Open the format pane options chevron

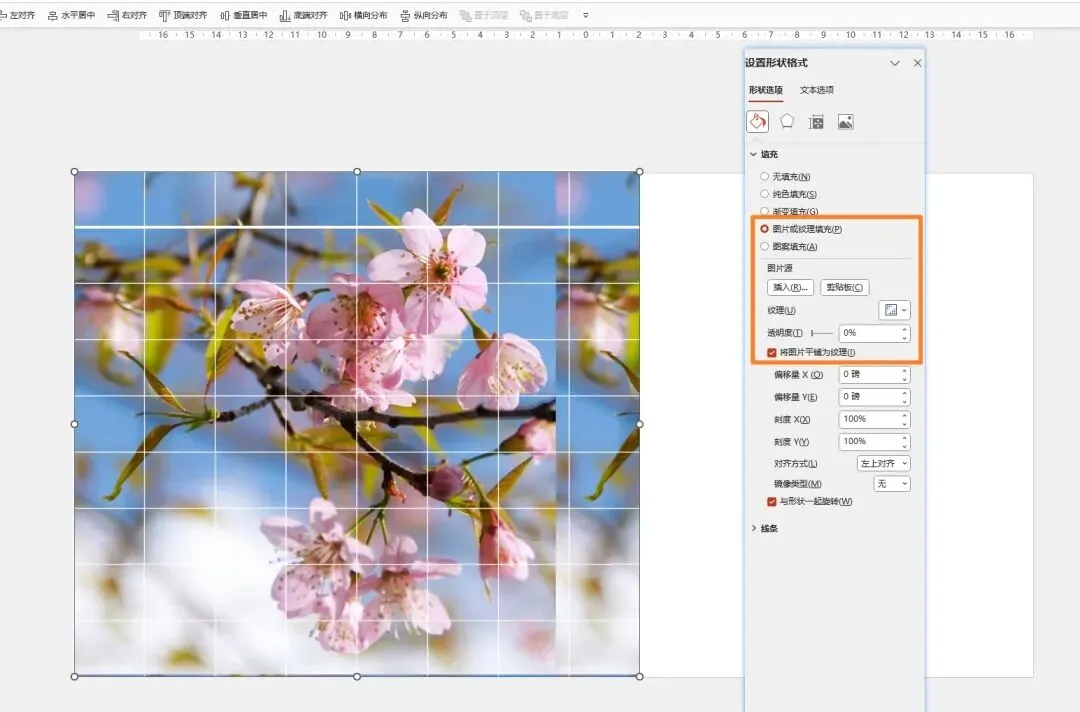[x=895, y=63]
